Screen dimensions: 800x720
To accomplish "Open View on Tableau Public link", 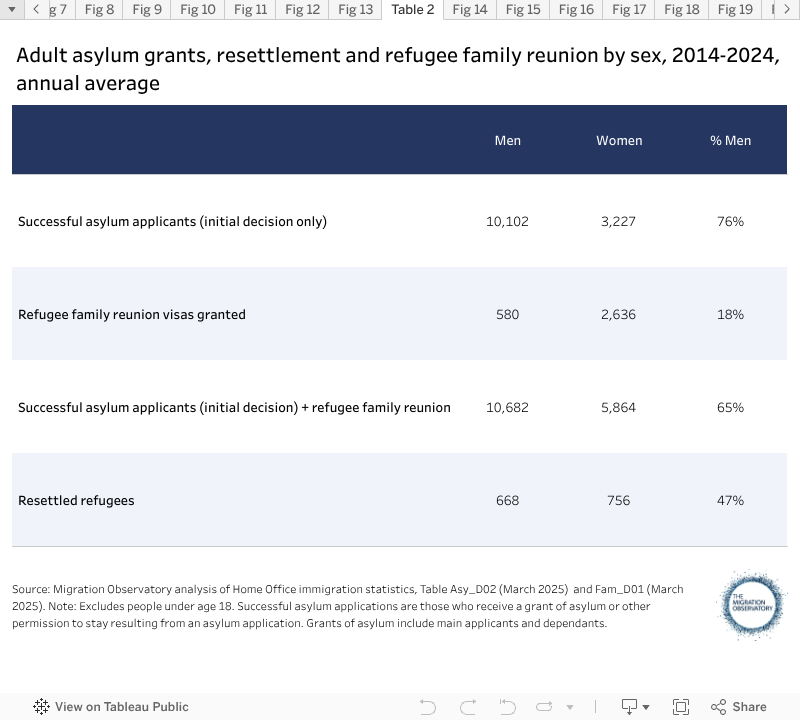I will click(x=121, y=707).
